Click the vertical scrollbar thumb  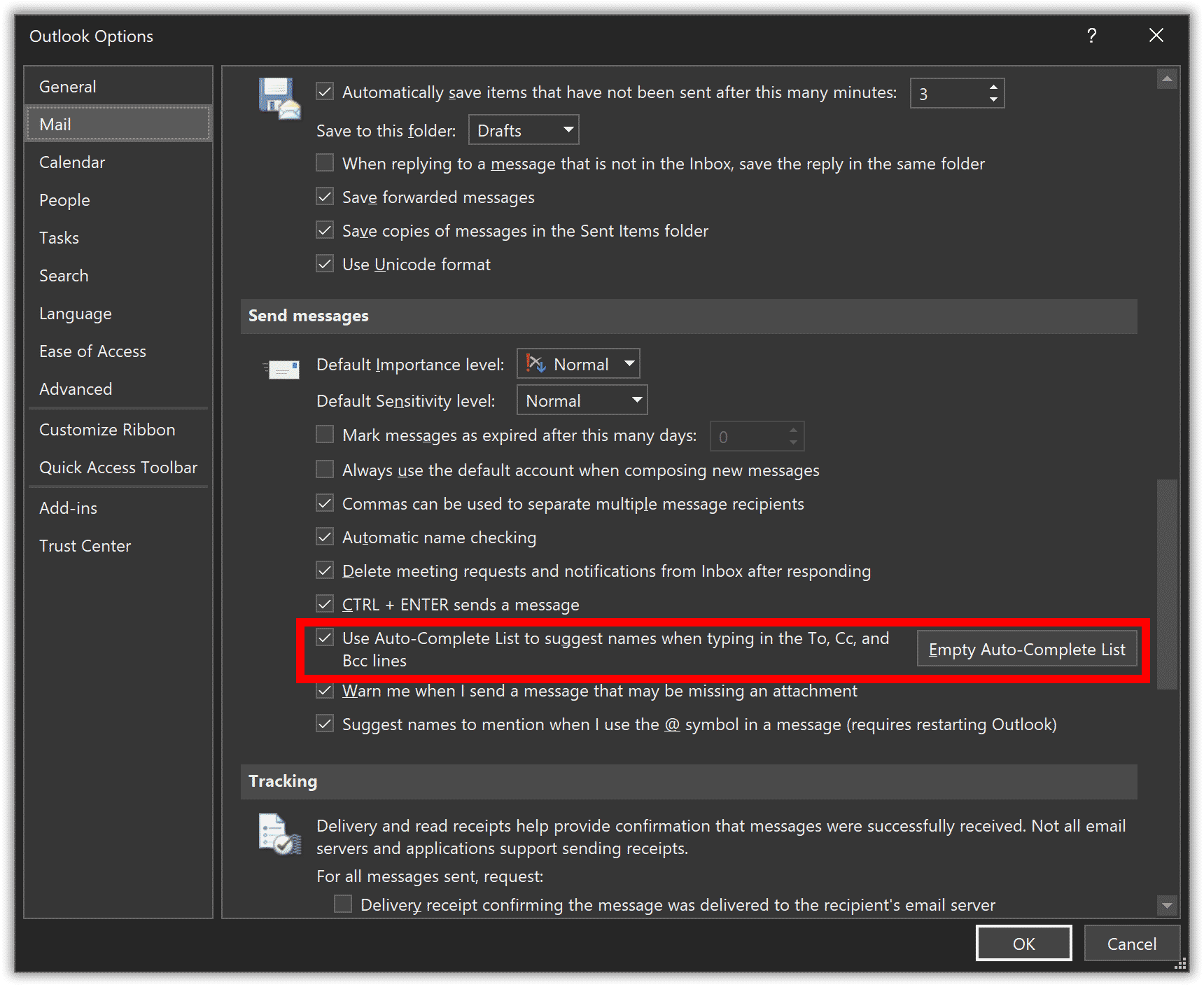pos(1167,584)
